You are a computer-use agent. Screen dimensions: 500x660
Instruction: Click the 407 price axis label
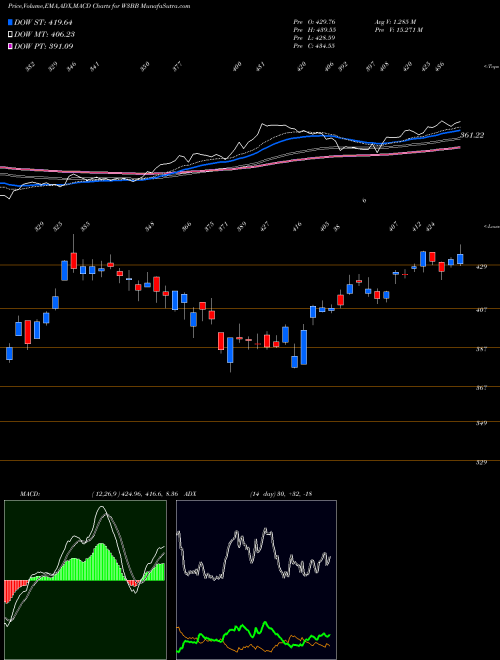click(481, 310)
